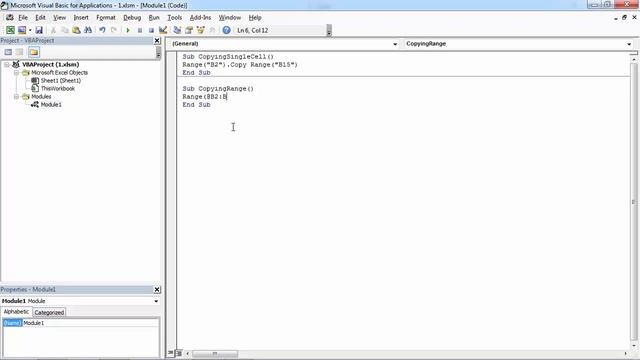Screen dimensions: 640x360
Task: Click the vertical scrollbar of code window
Action: point(634,202)
